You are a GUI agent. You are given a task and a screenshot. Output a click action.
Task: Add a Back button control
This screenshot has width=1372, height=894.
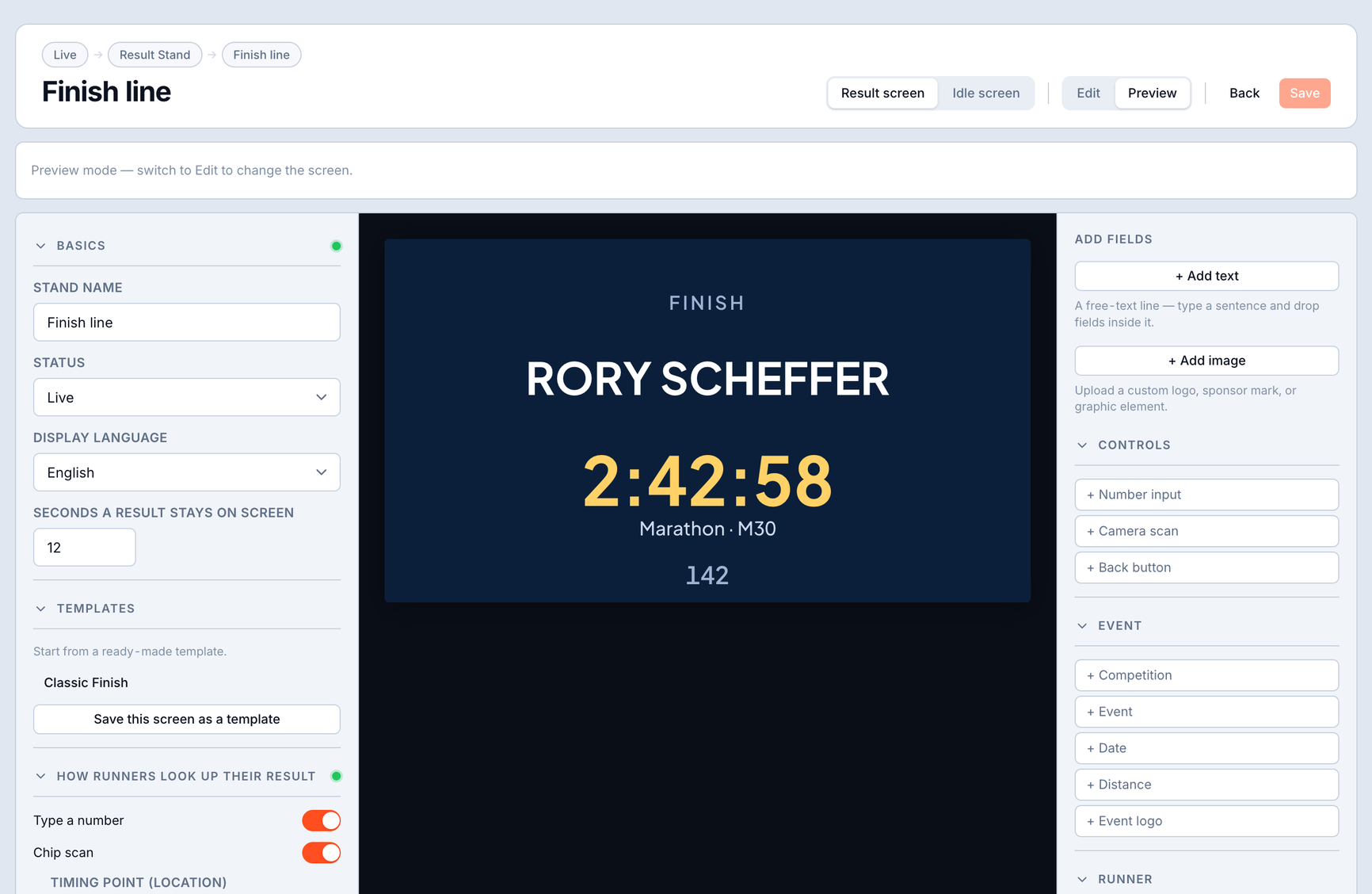[x=1206, y=567]
